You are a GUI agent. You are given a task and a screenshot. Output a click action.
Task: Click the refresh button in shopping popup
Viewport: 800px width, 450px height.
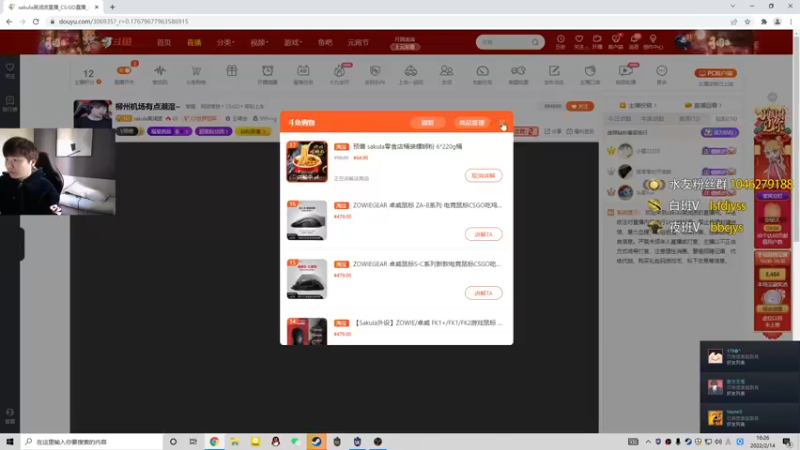(x=428, y=123)
